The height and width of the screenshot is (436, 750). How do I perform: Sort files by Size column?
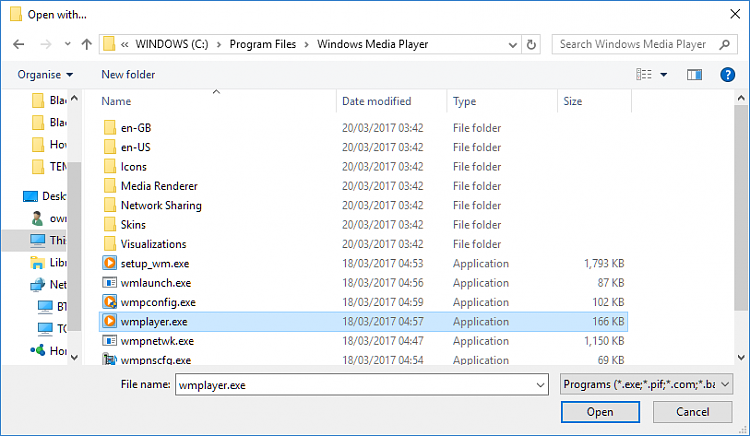coord(573,101)
